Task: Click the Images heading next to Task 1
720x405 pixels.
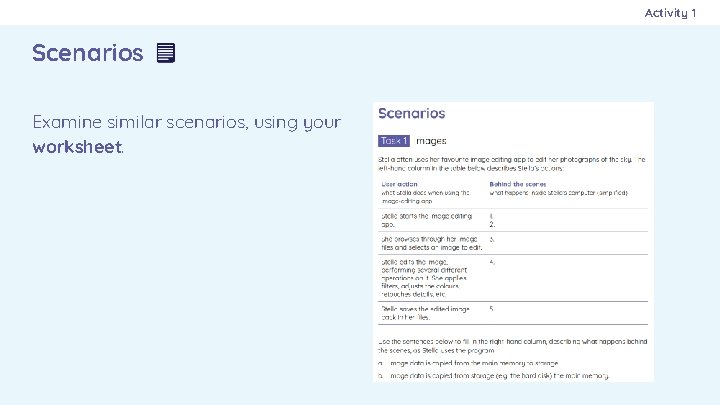Action: point(431,141)
